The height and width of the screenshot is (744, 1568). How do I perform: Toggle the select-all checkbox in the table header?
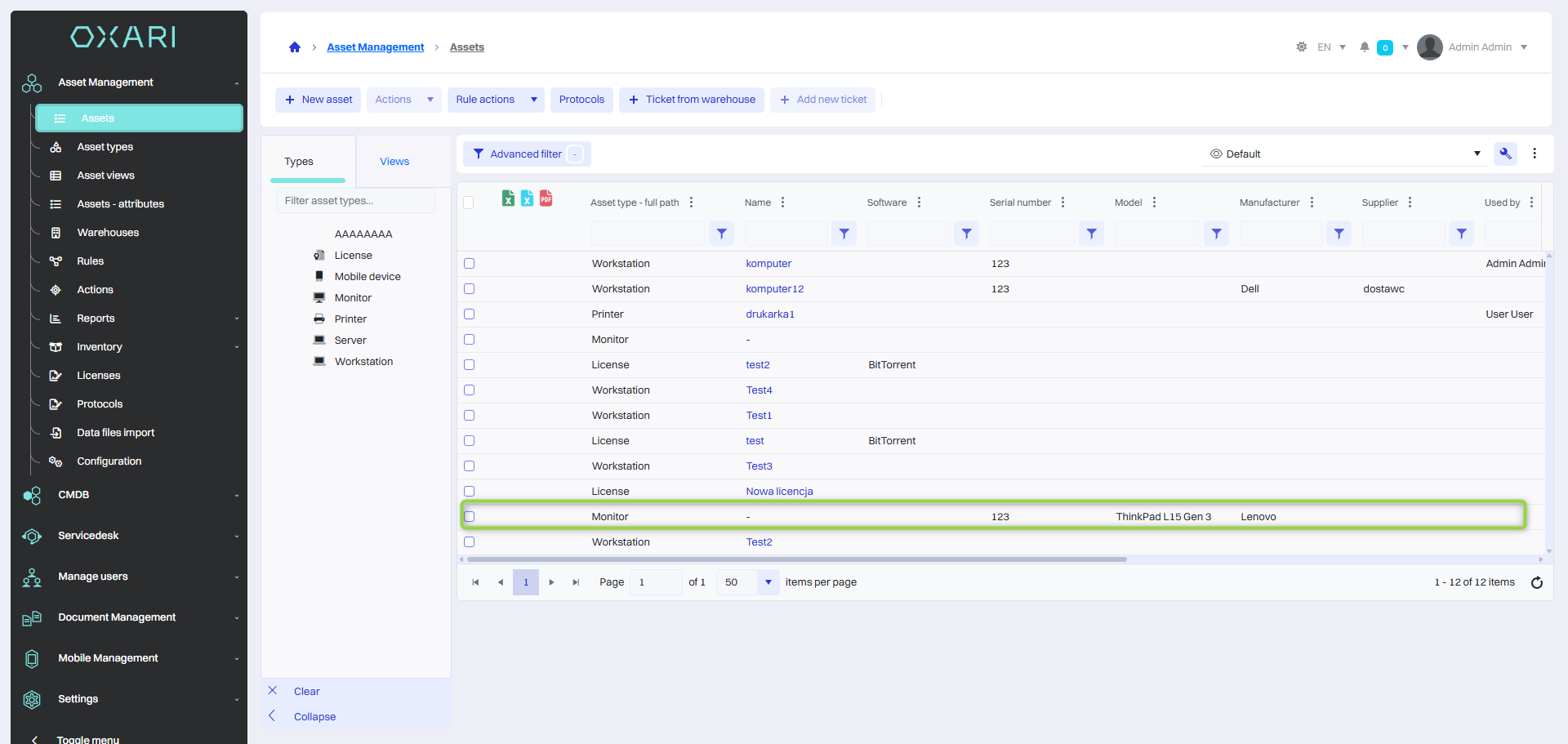[x=469, y=203]
